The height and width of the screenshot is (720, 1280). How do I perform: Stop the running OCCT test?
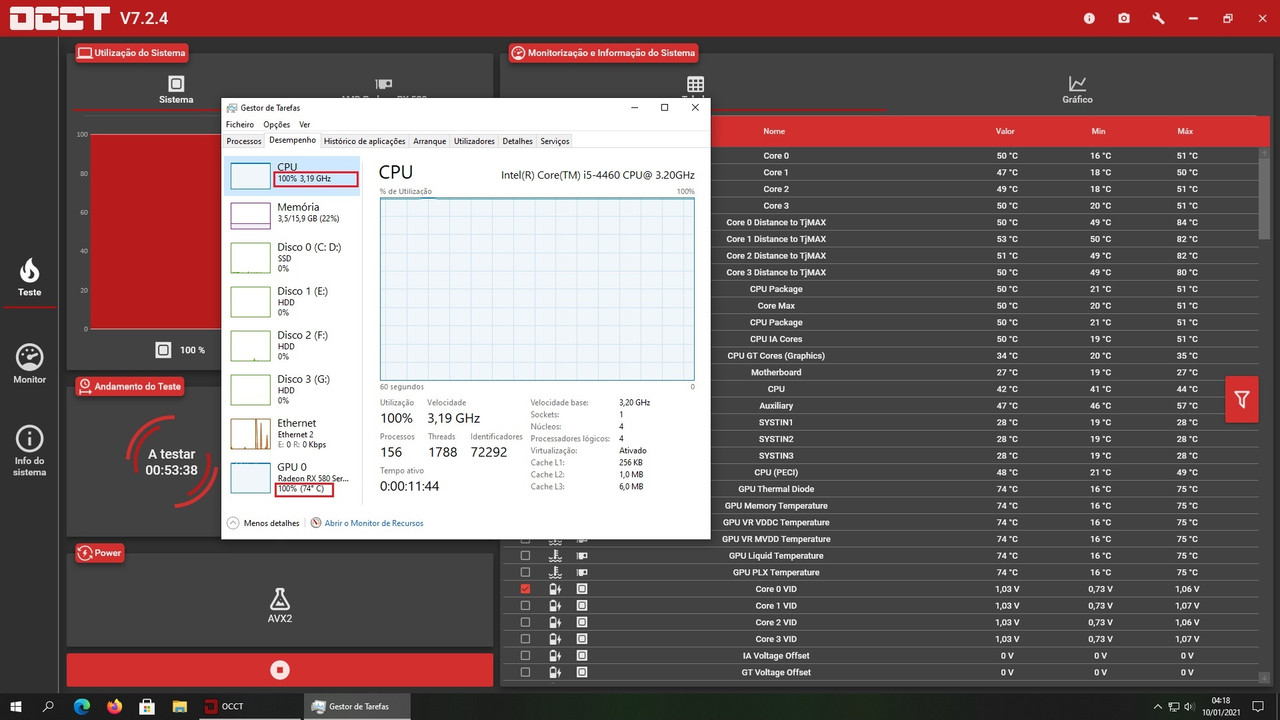point(280,670)
